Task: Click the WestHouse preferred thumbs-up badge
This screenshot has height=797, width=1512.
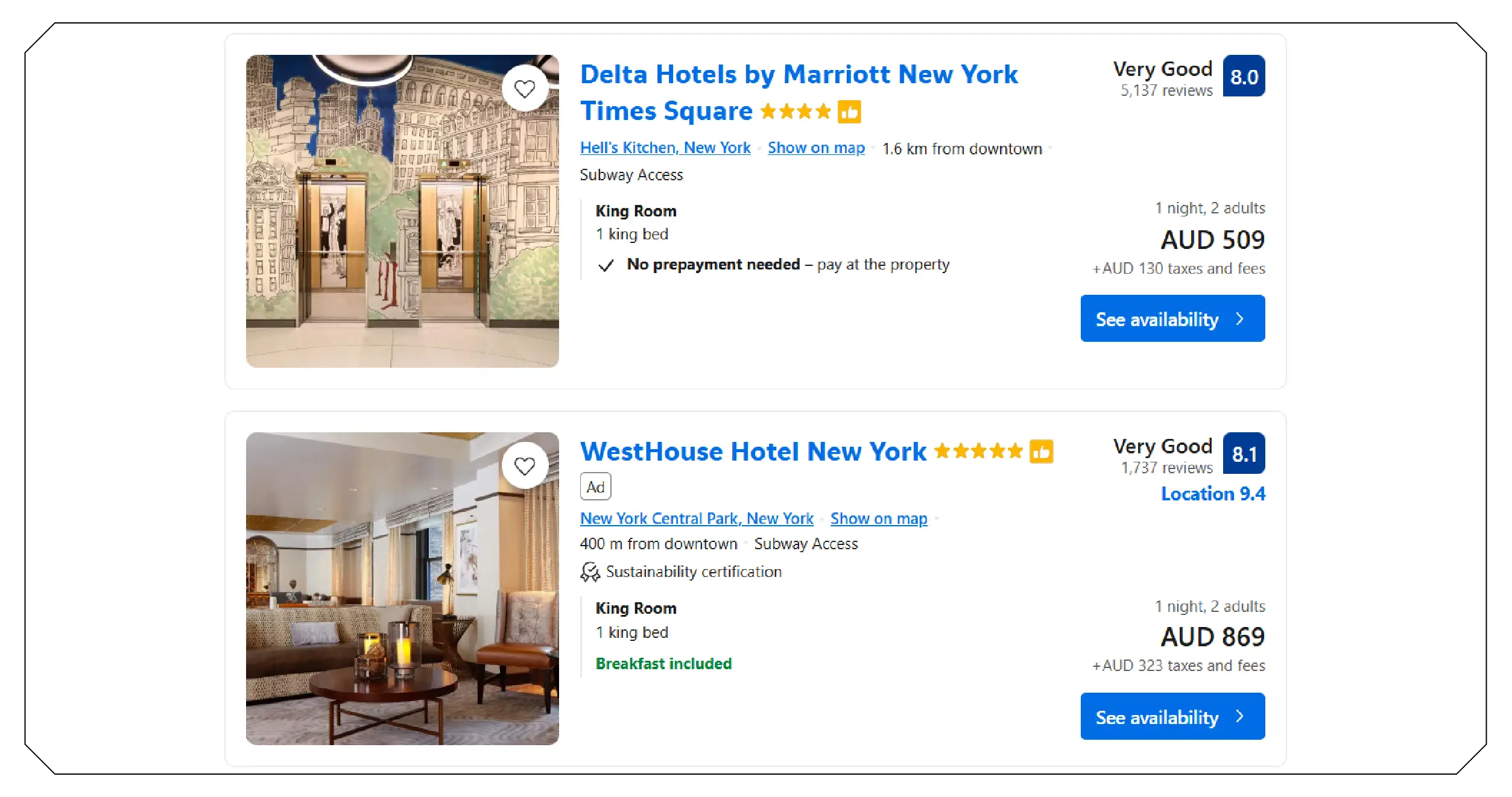Action: tap(1041, 452)
